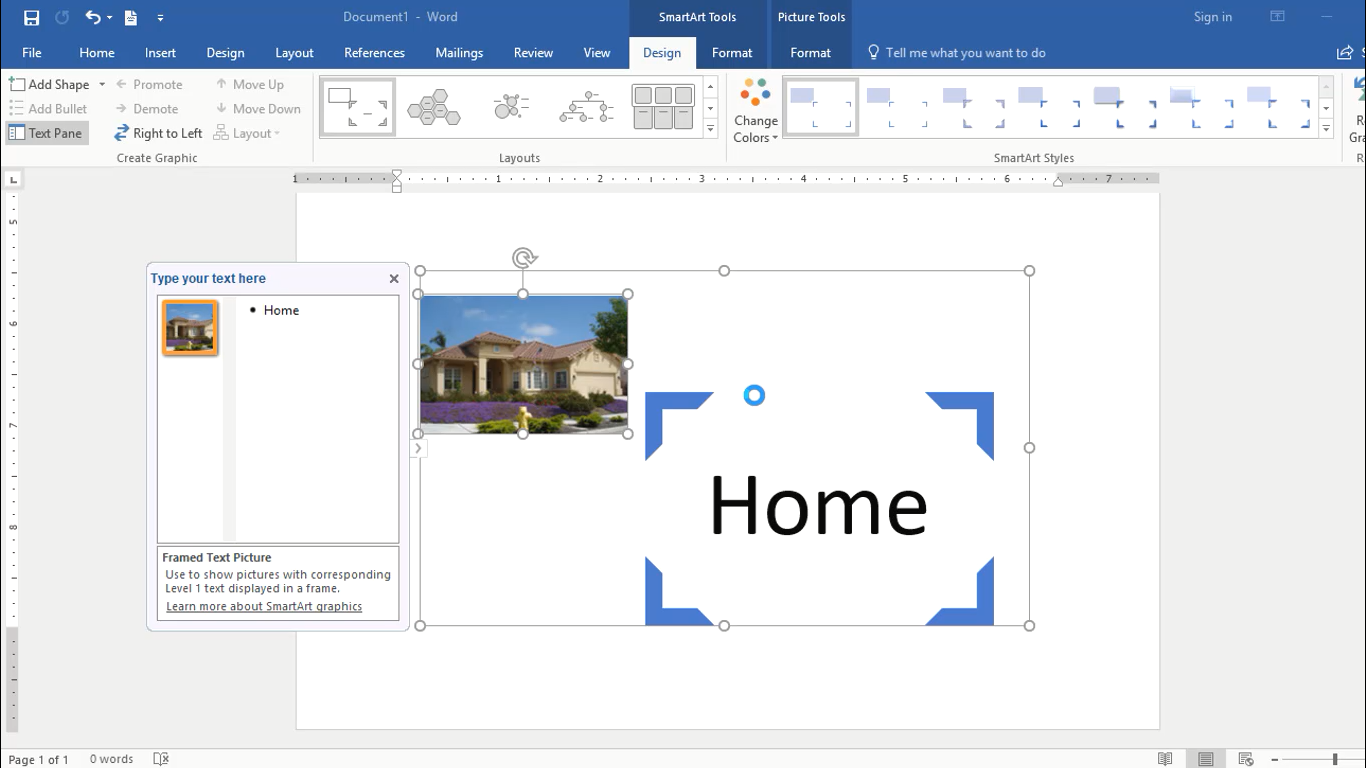
Task: Click the Undo arrow icon
Action: tap(92, 17)
